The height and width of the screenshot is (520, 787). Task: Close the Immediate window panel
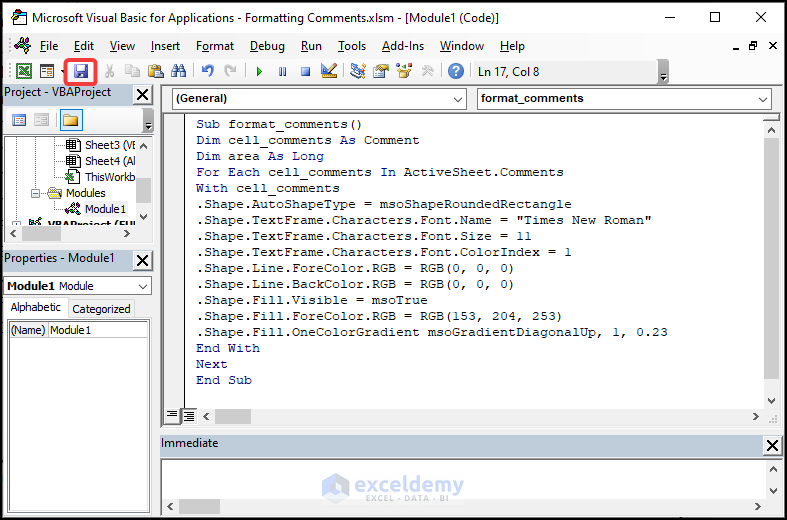click(x=772, y=446)
